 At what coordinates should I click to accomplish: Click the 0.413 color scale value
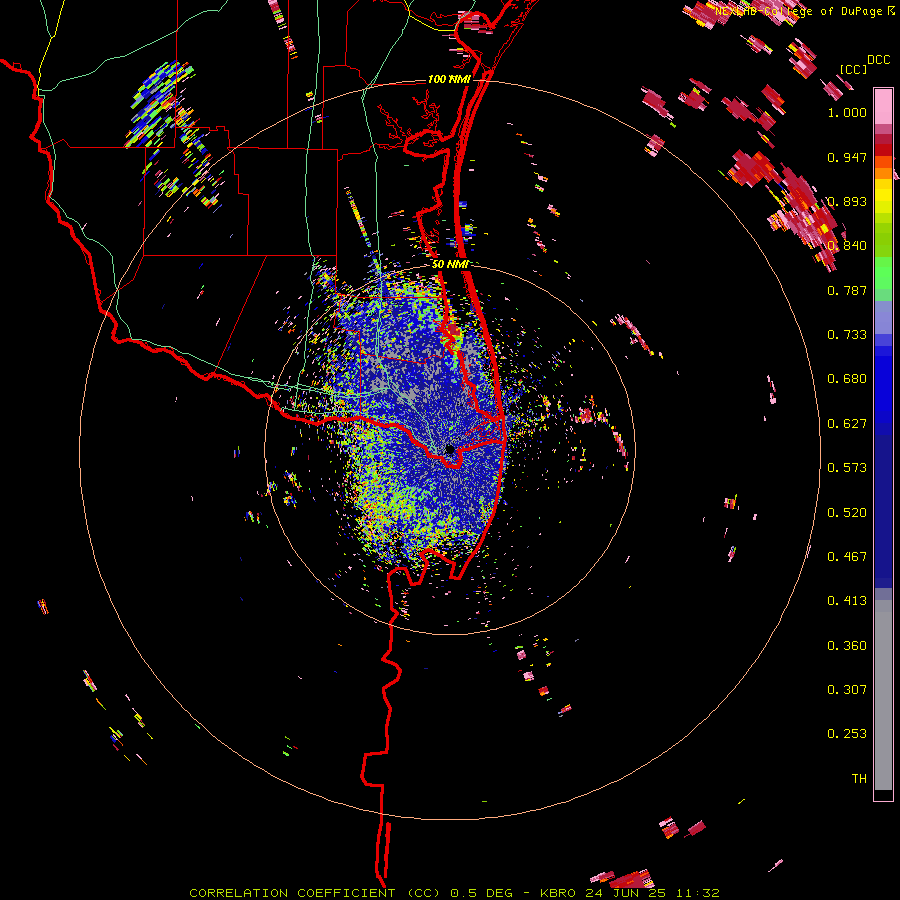pyautogui.click(x=847, y=601)
